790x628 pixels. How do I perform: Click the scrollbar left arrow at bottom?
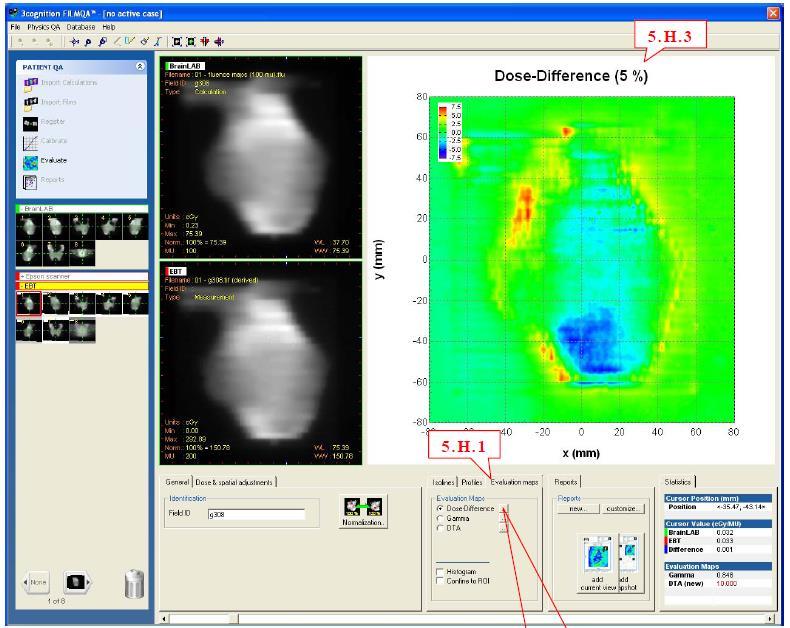click(x=164, y=618)
